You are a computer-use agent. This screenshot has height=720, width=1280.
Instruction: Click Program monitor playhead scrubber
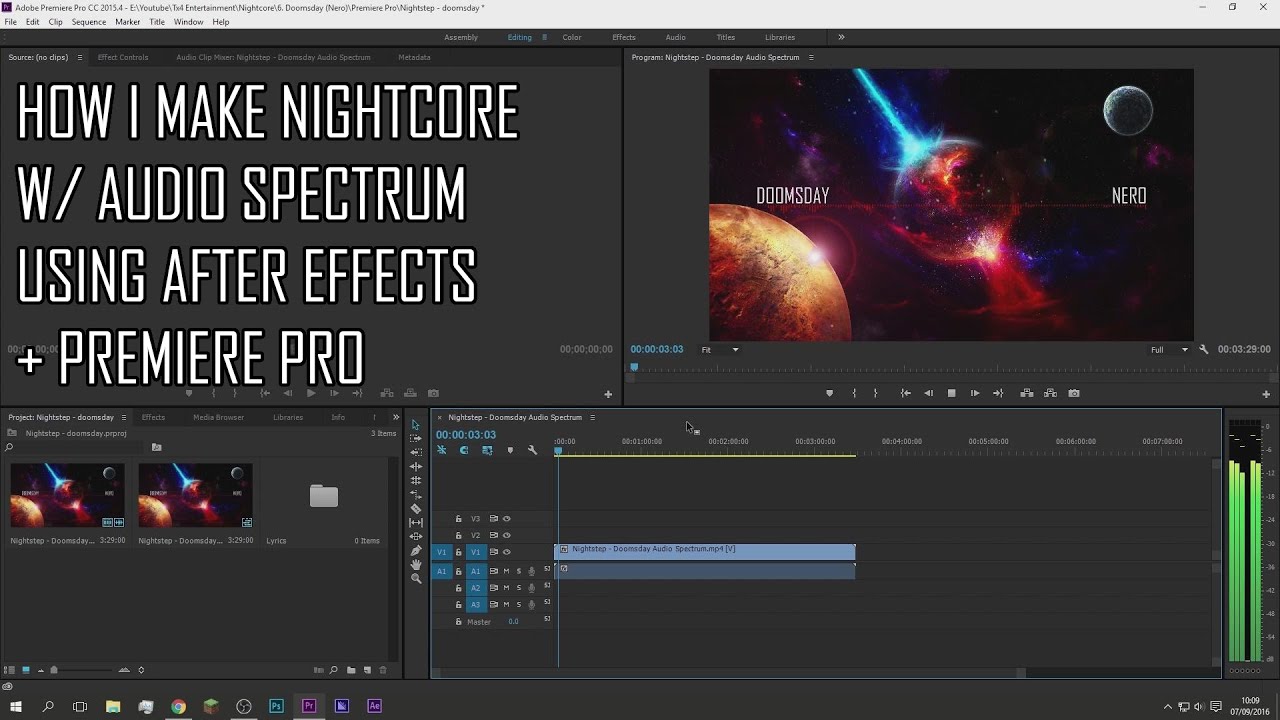tap(634, 368)
